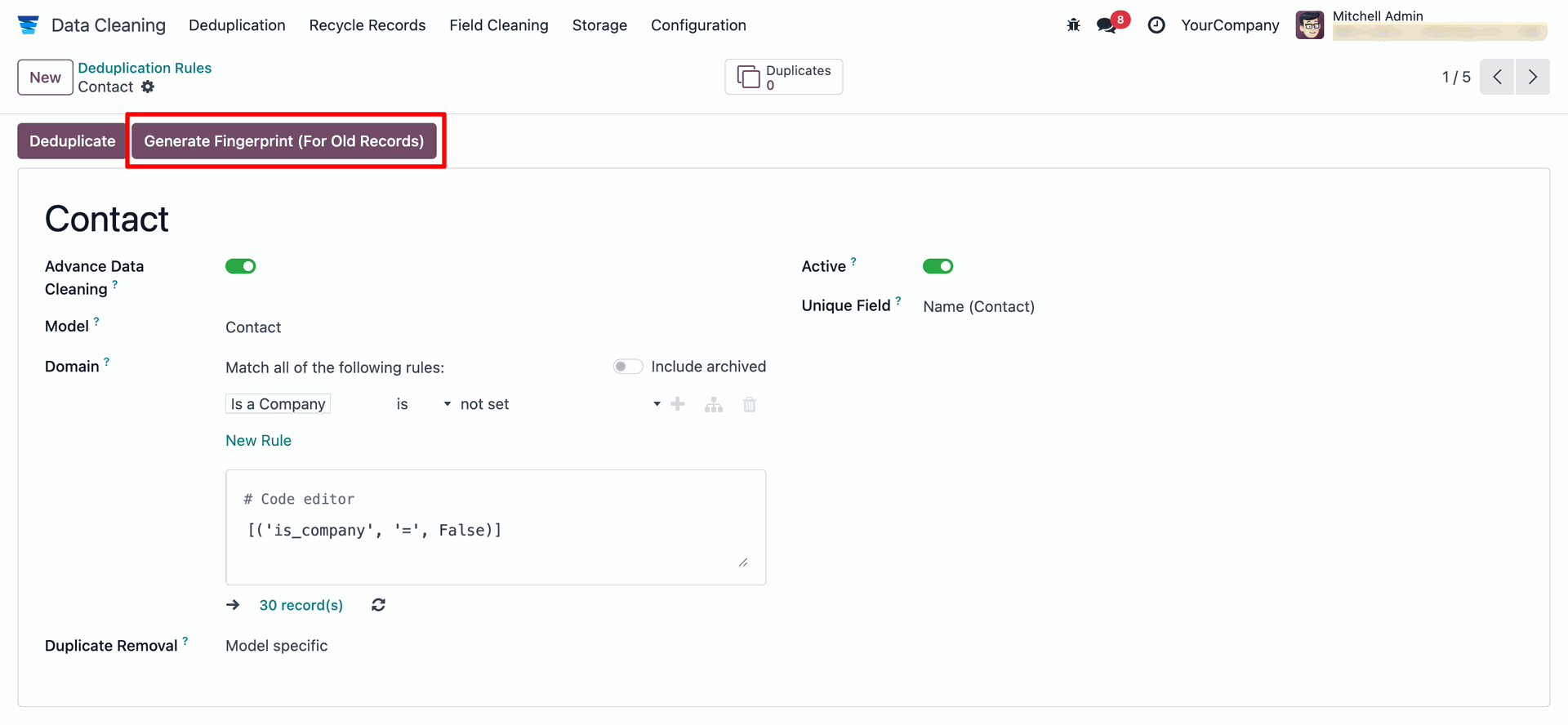Turn off the Active toggle
The image size is (1568, 725).
[938, 266]
